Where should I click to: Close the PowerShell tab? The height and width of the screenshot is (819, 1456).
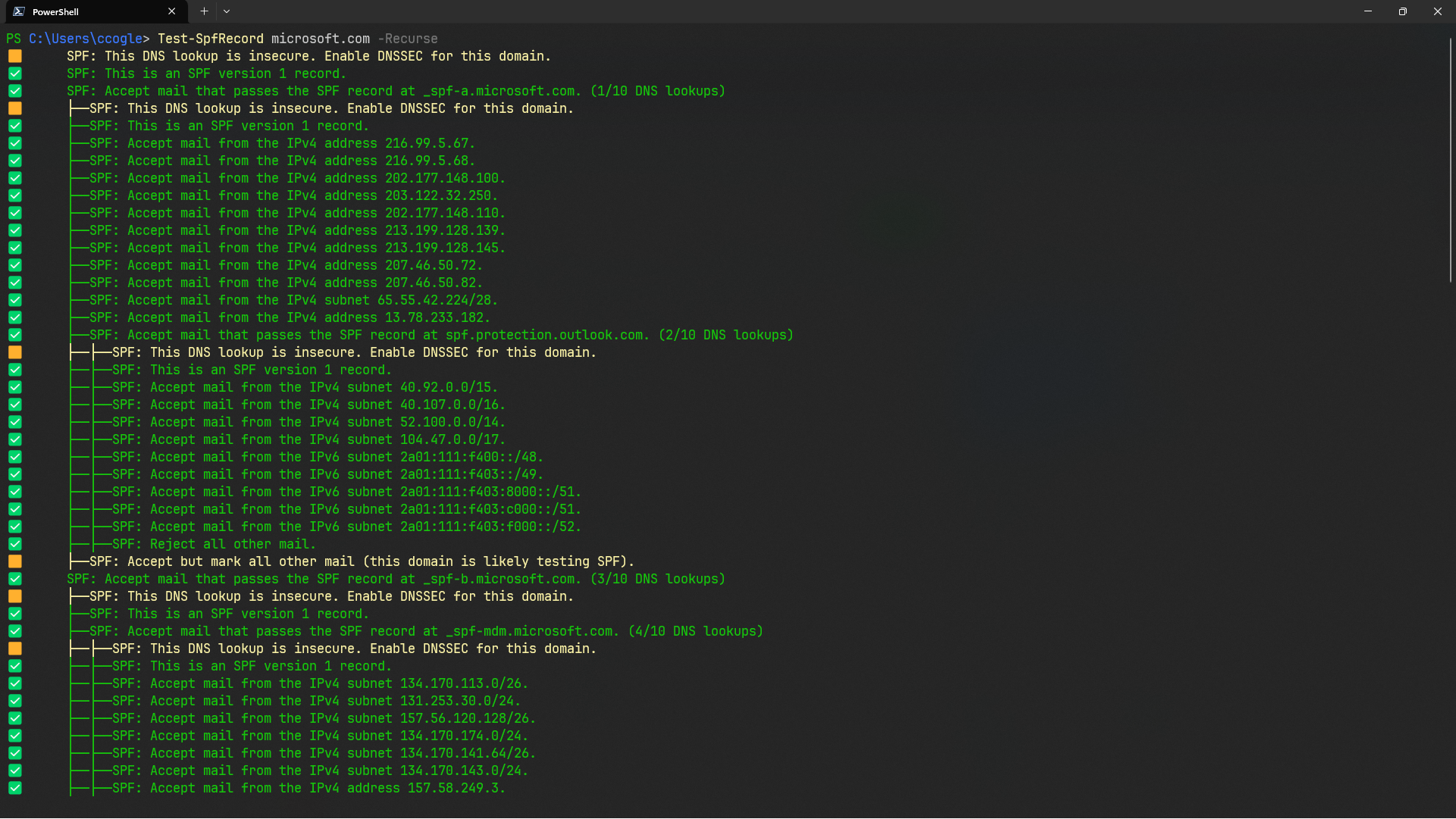click(x=172, y=11)
